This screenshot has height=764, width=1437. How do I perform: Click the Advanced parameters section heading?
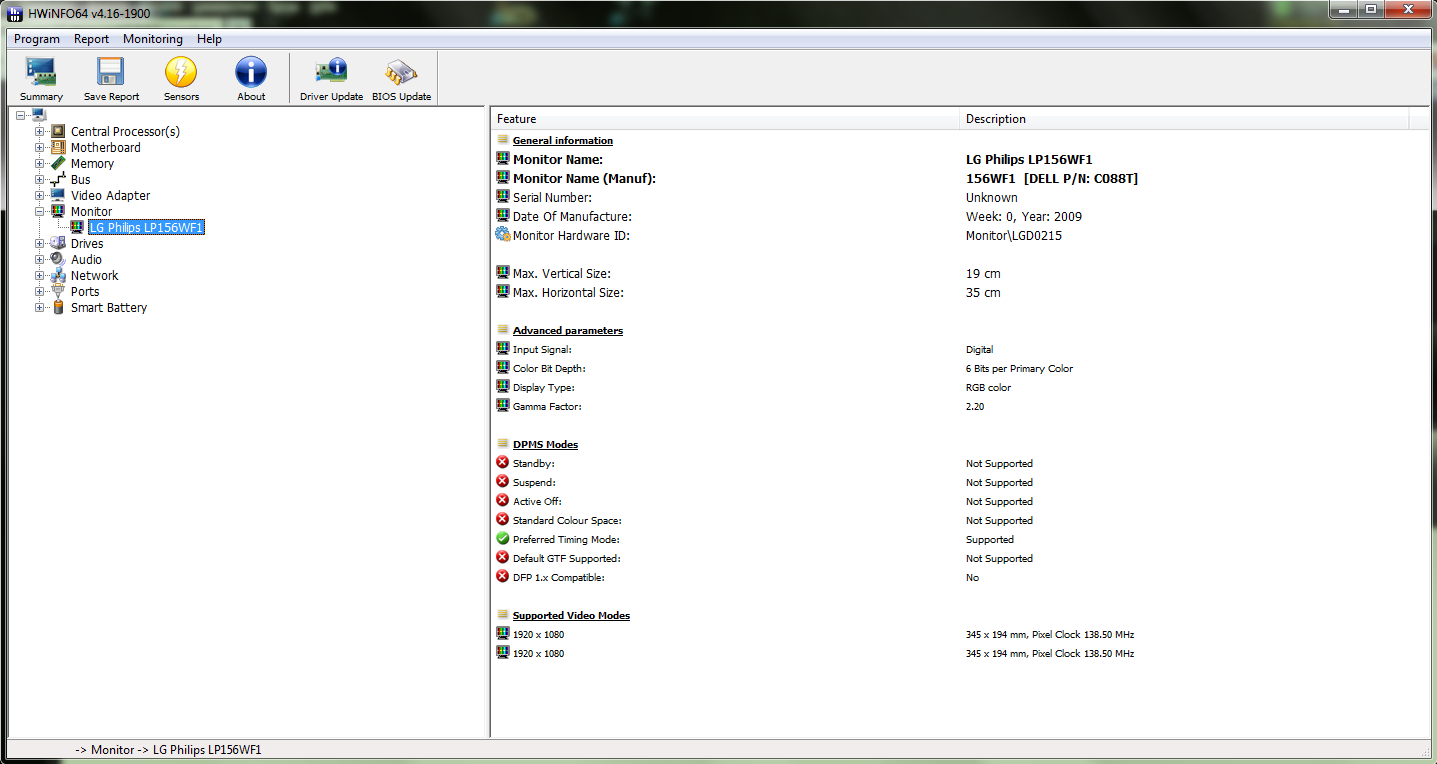[x=567, y=330]
